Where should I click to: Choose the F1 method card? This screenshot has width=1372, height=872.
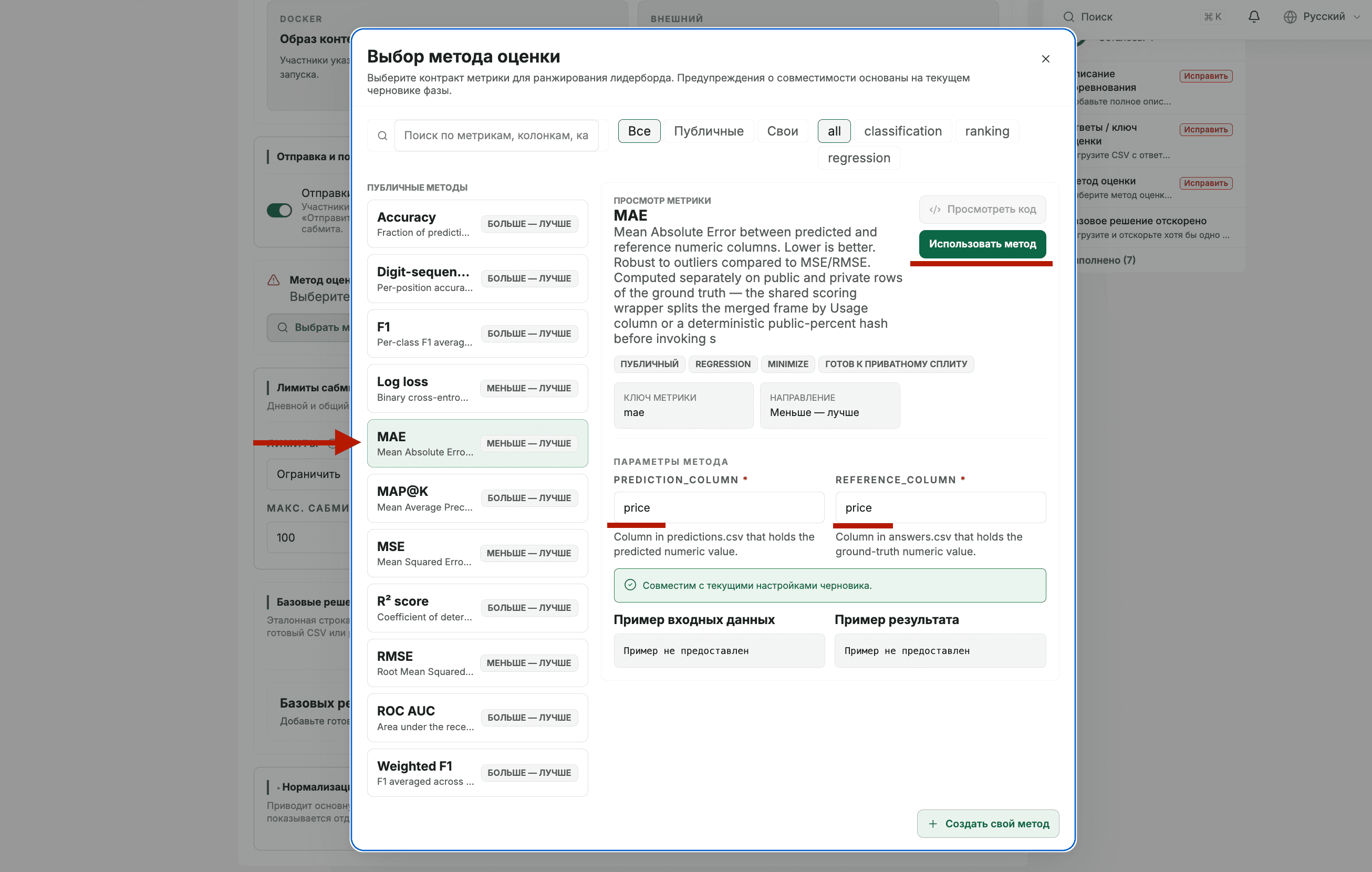(x=477, y=334)
